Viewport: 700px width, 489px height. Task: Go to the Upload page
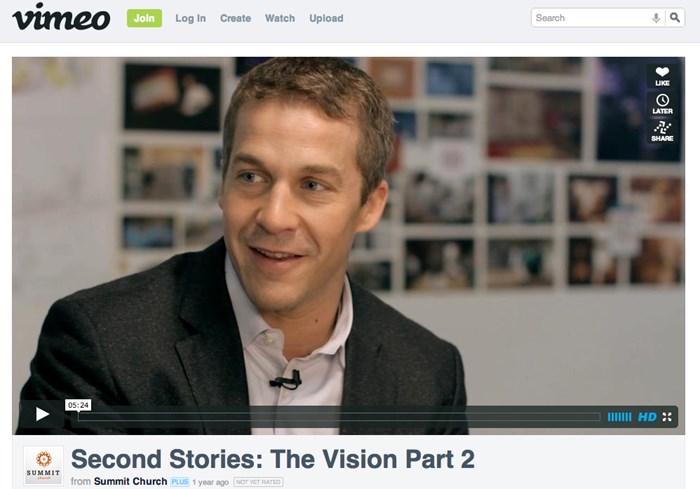point(326,18)
